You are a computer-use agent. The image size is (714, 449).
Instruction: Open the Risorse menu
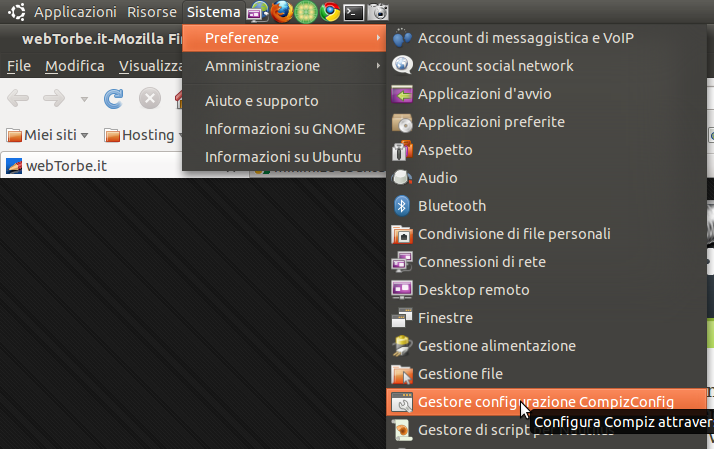(x=151, y=12)
